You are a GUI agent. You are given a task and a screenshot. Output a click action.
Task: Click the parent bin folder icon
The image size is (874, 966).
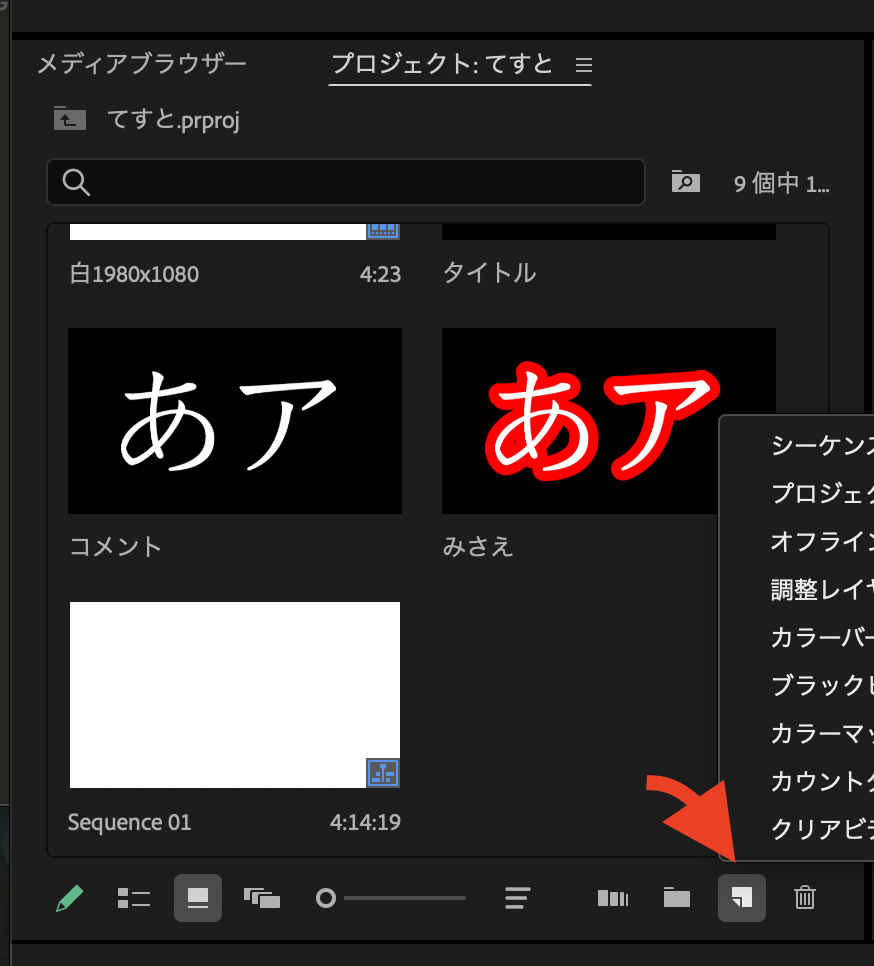click(x=70, y=118)
